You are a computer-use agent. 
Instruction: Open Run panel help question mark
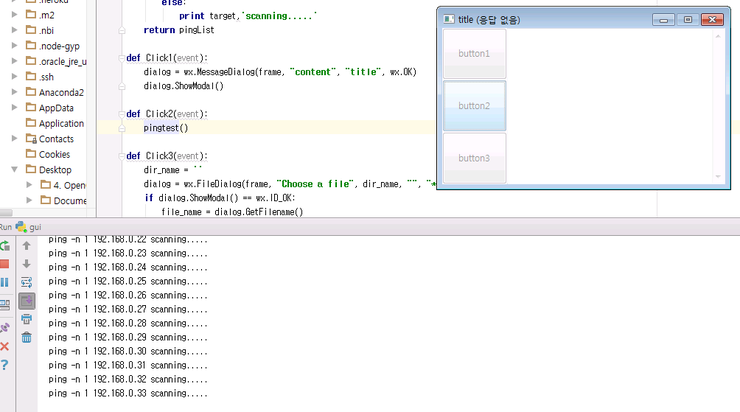pos(5,365)
